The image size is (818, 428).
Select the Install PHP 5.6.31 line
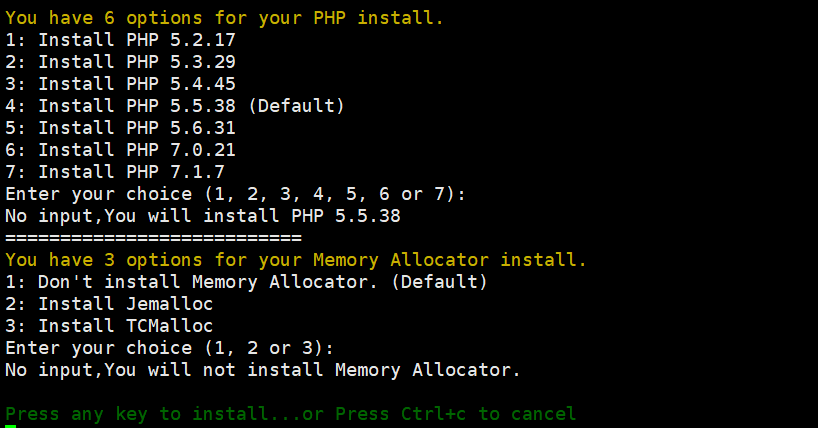120,128
